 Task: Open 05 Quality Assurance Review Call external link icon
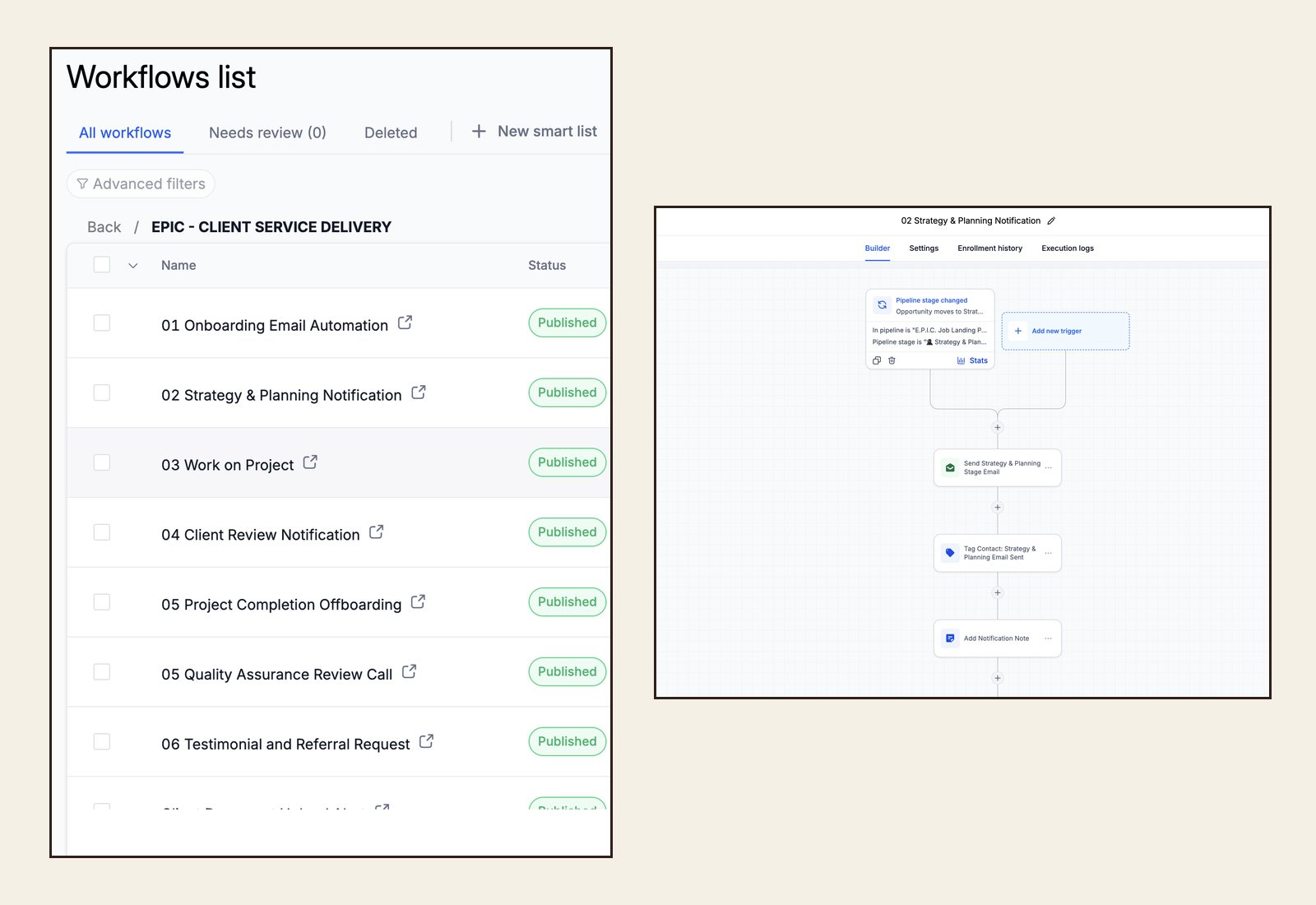410,672
